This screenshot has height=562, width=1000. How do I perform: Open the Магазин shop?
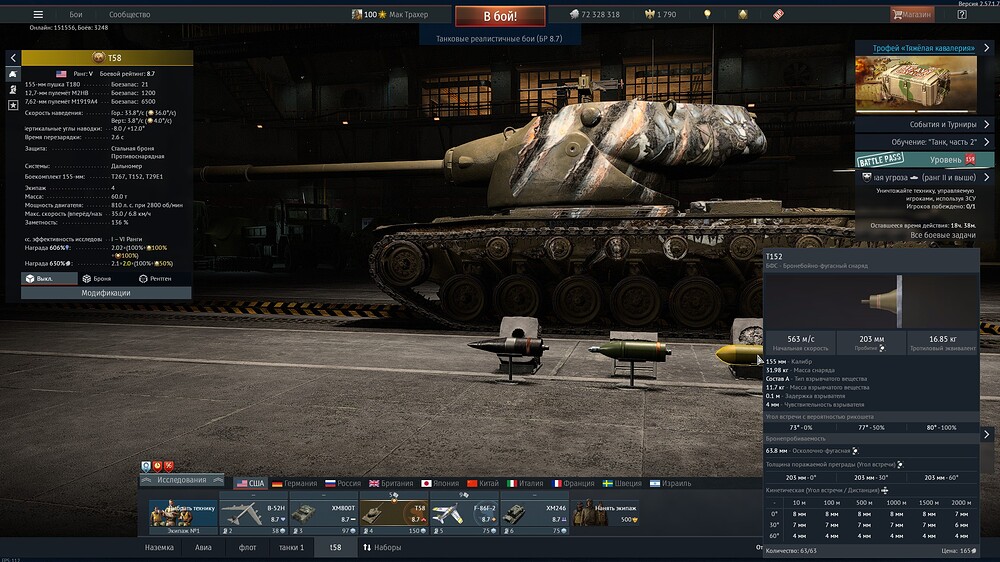(x=912, y=14)
